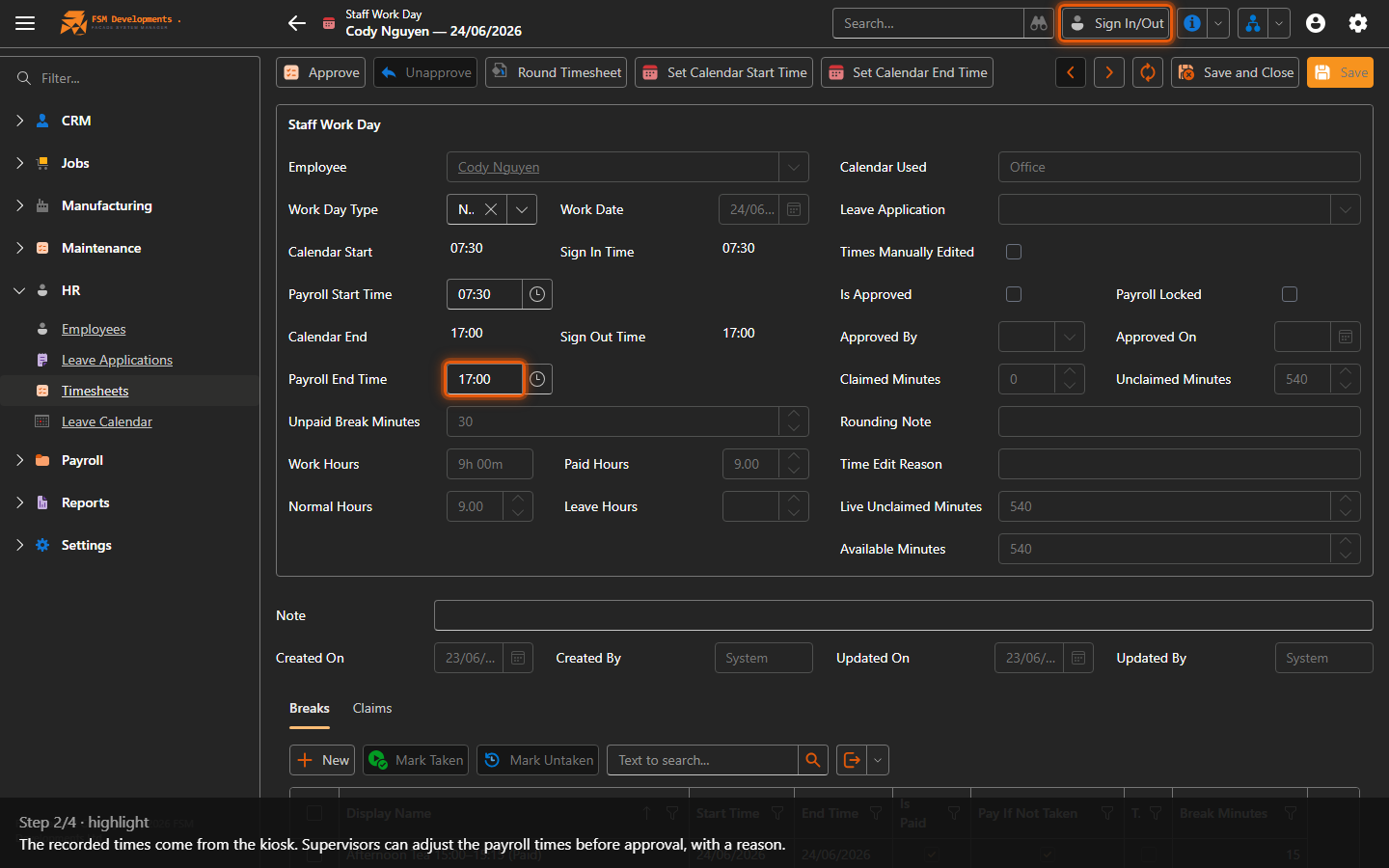Enable the Payroll Locked checkbox

(1290, 294)
